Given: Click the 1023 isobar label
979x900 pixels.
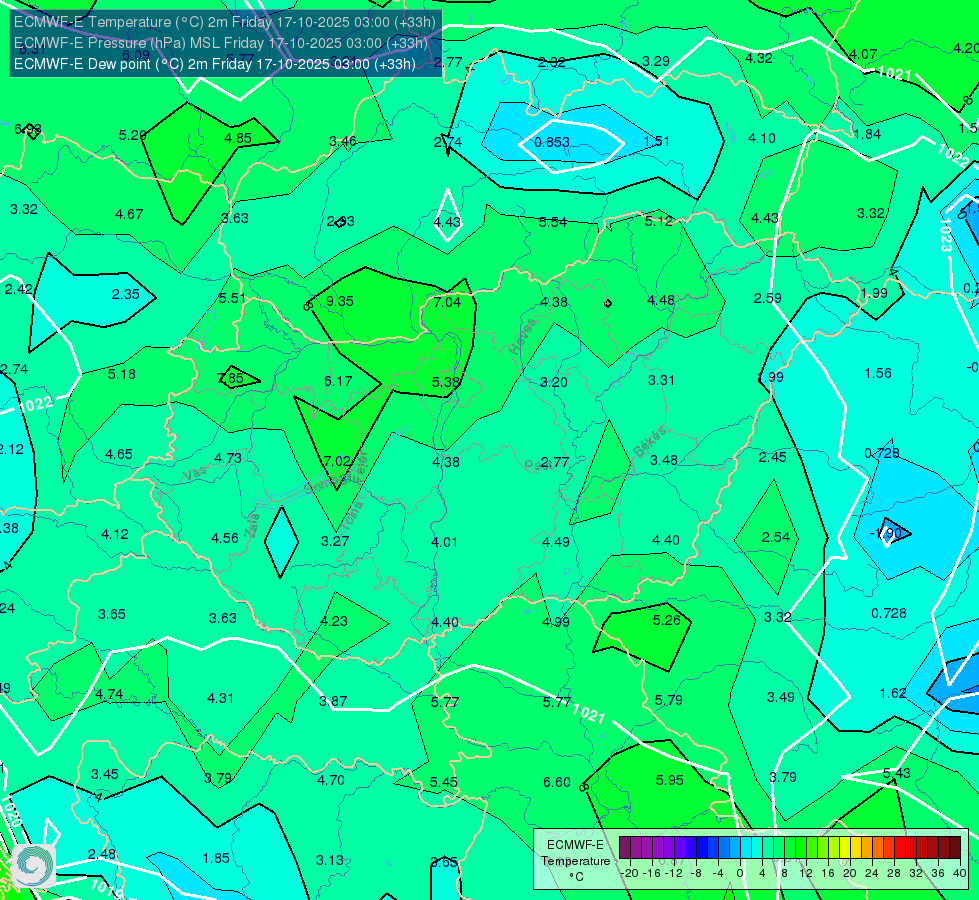Looking at the screenshot, I should (944, 235).
